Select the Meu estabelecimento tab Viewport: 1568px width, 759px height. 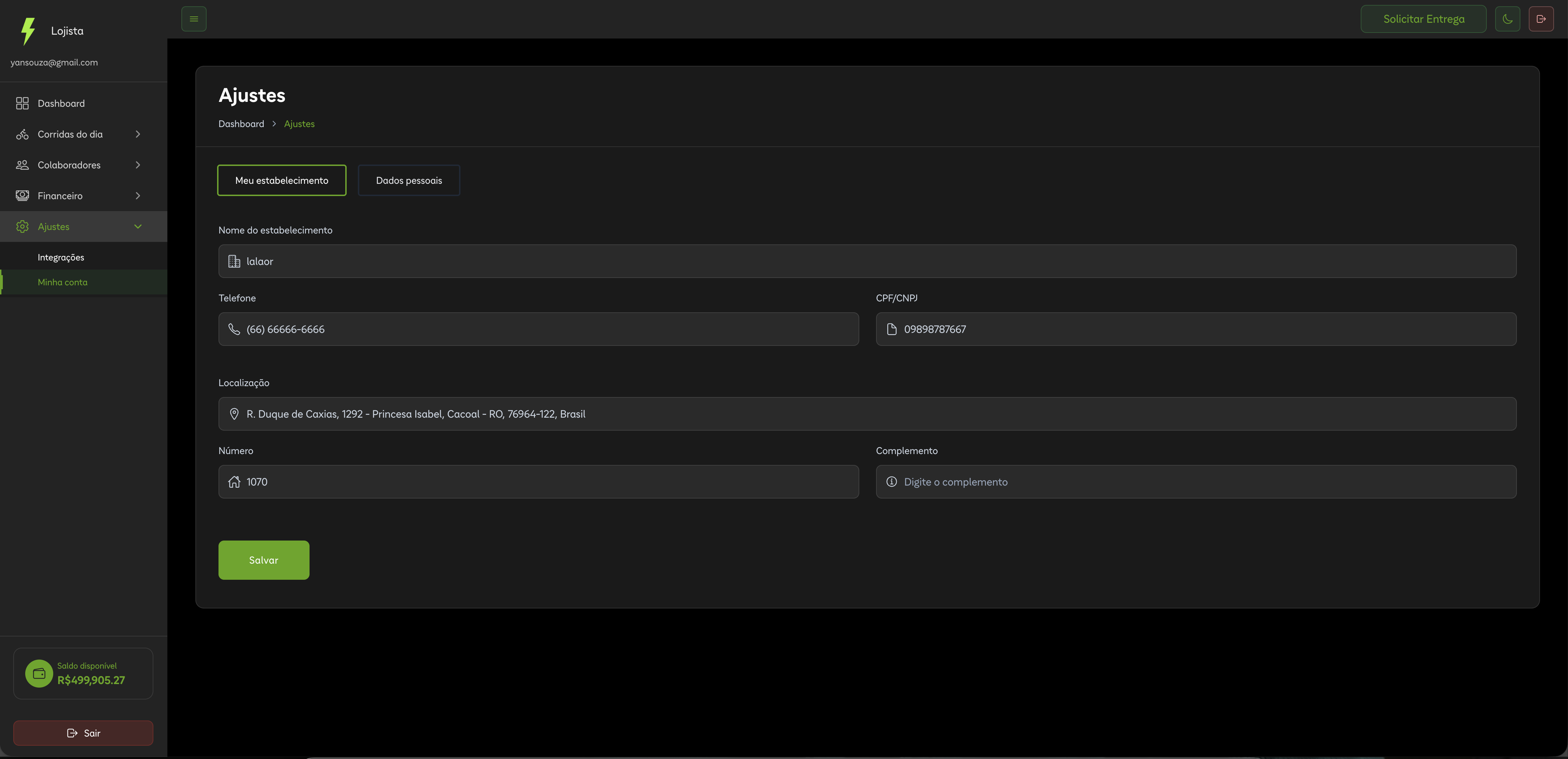pyautogui.click(x=281, y=180)
